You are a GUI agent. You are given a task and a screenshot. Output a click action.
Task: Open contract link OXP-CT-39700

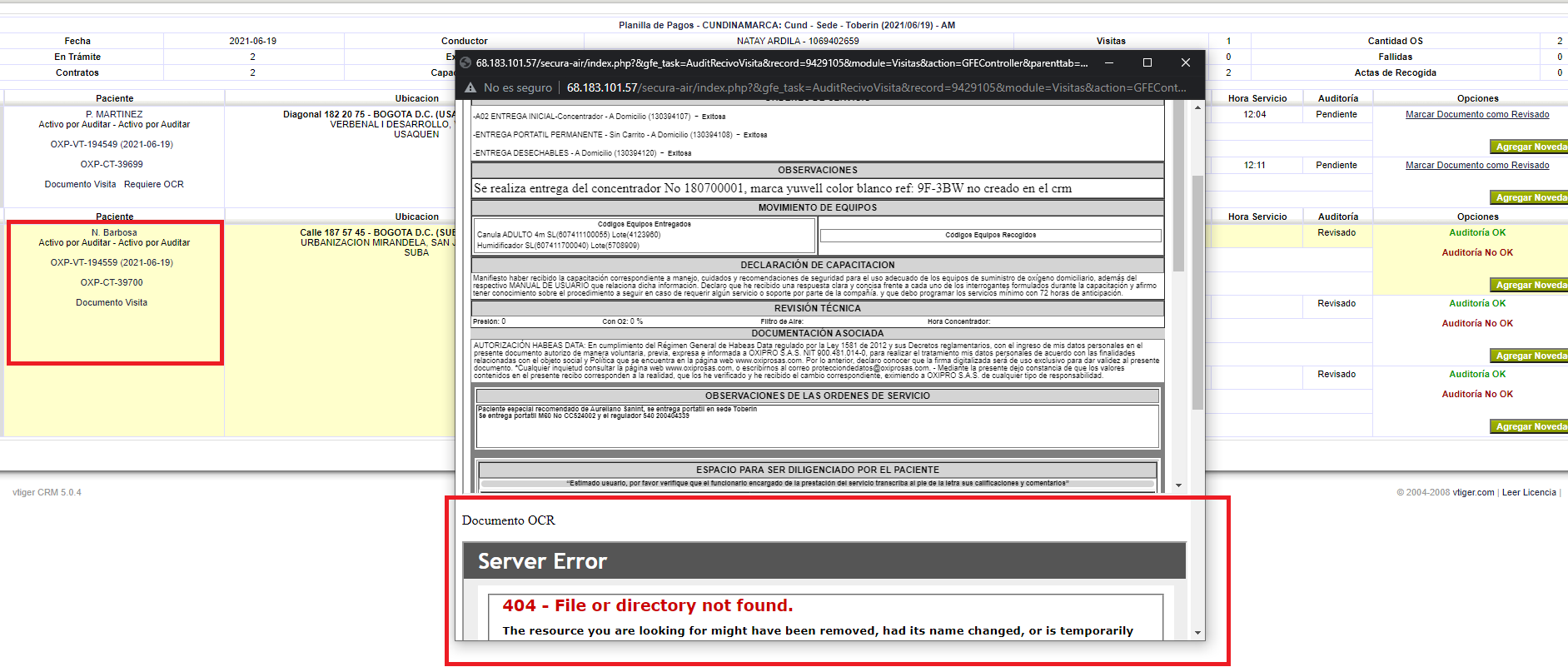[112, 283]
